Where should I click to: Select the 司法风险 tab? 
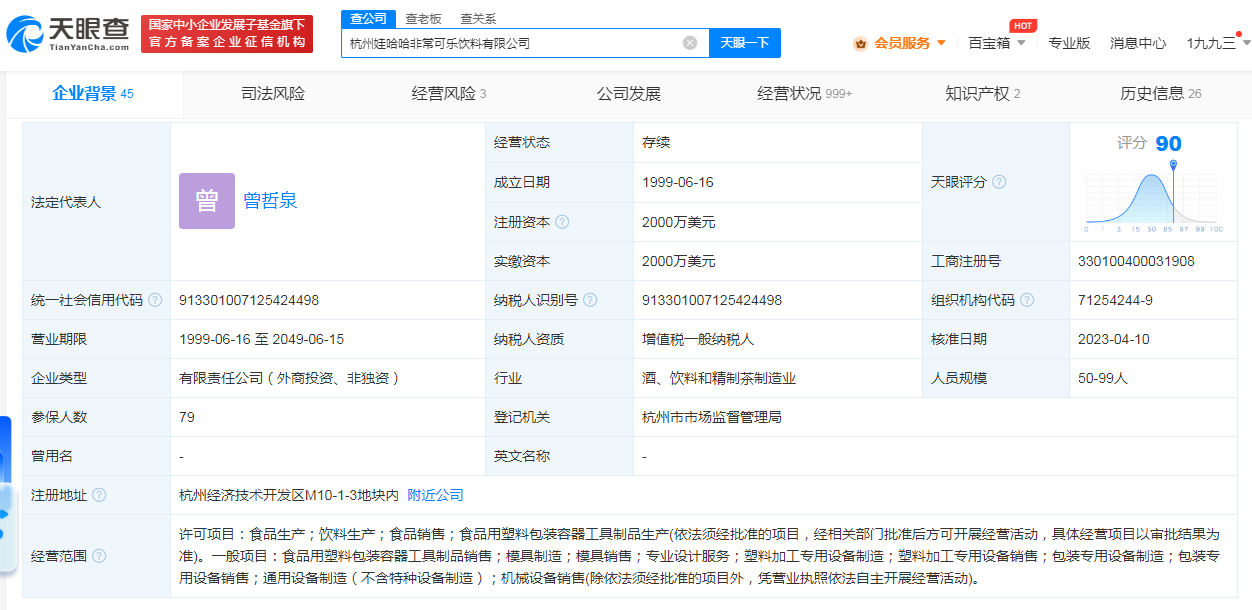click(x=273, y=94)
